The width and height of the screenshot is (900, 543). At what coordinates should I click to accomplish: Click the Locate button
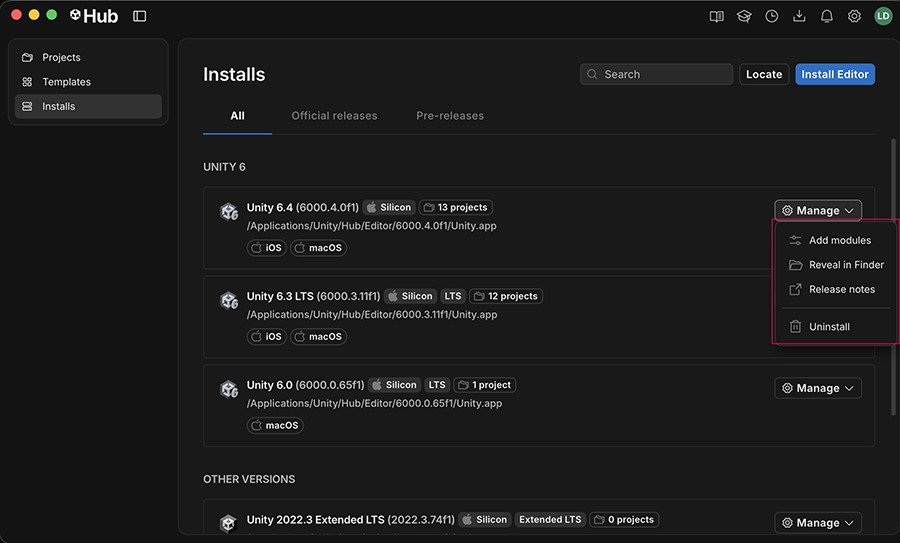(x=764, y=74)
